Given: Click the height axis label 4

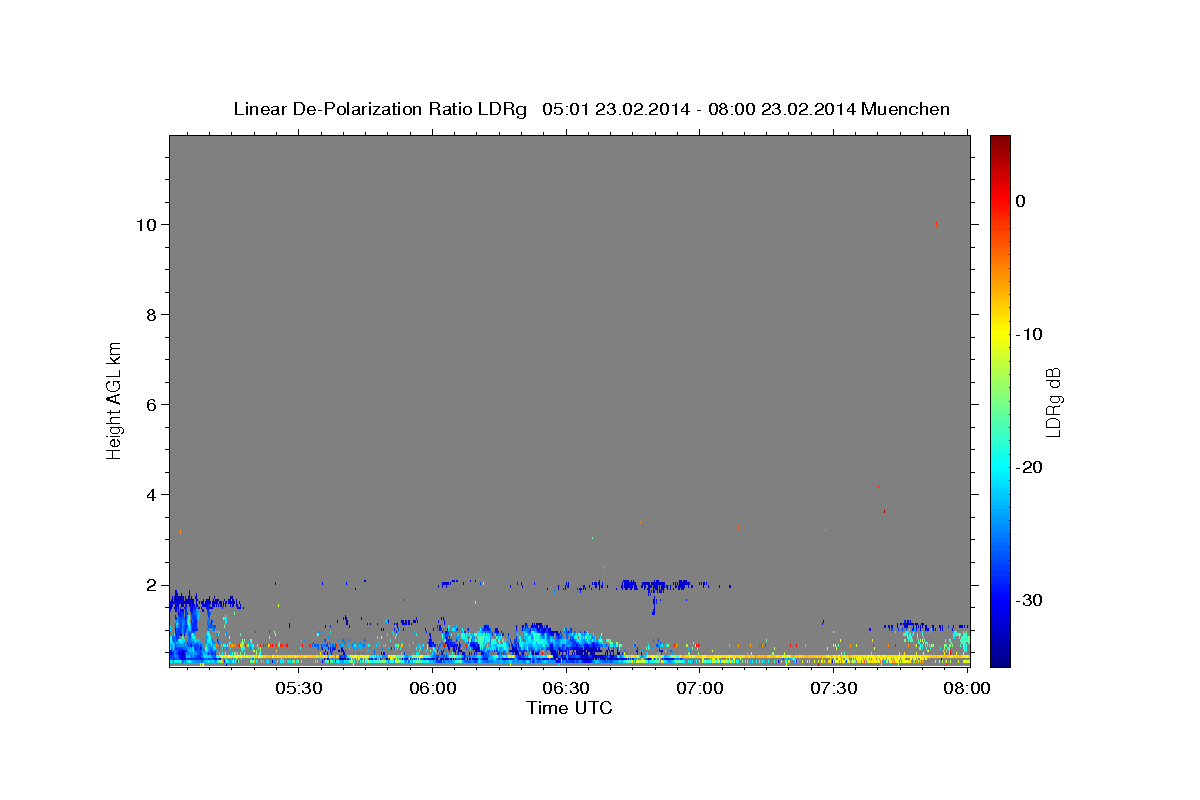Looking at the screenshot, I should tap(150, 495).
